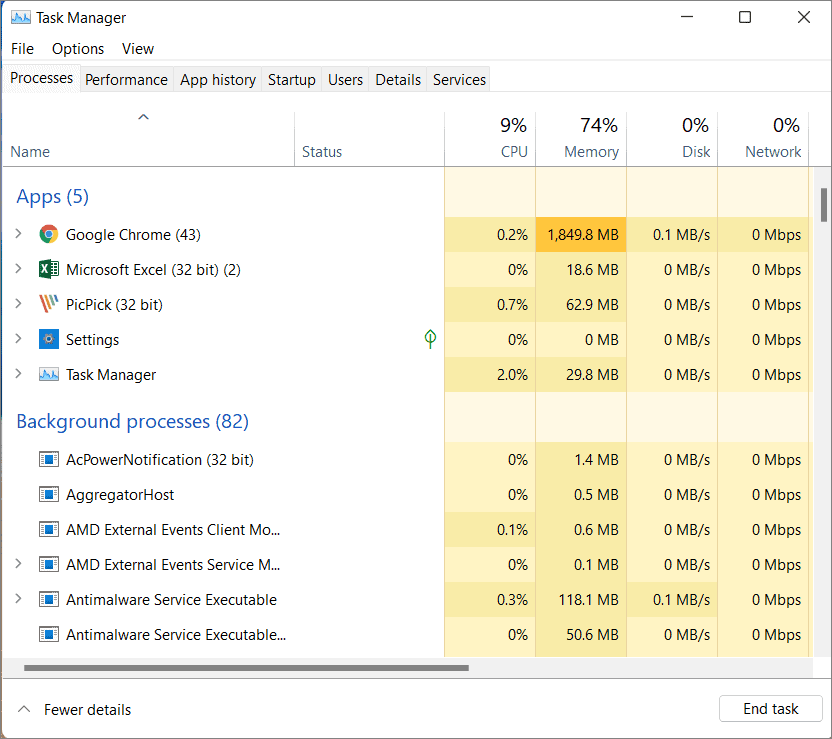Image resolution: width=832 pixels, height=739 pixels.
Task: Expand the Antimalware Service Executable entry
Action: tap(19, 598)
